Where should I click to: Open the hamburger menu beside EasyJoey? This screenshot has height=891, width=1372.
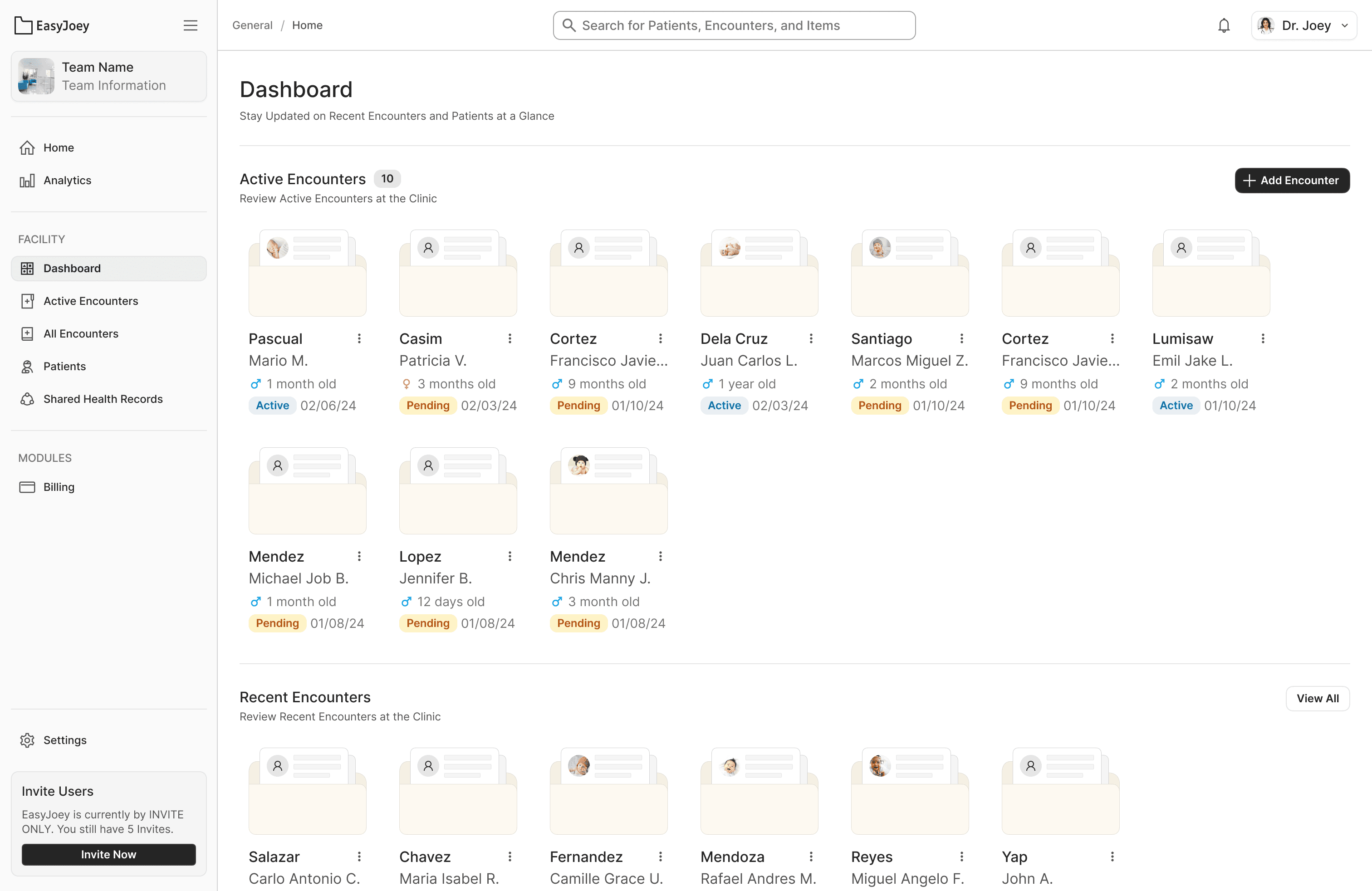(191, 25)
